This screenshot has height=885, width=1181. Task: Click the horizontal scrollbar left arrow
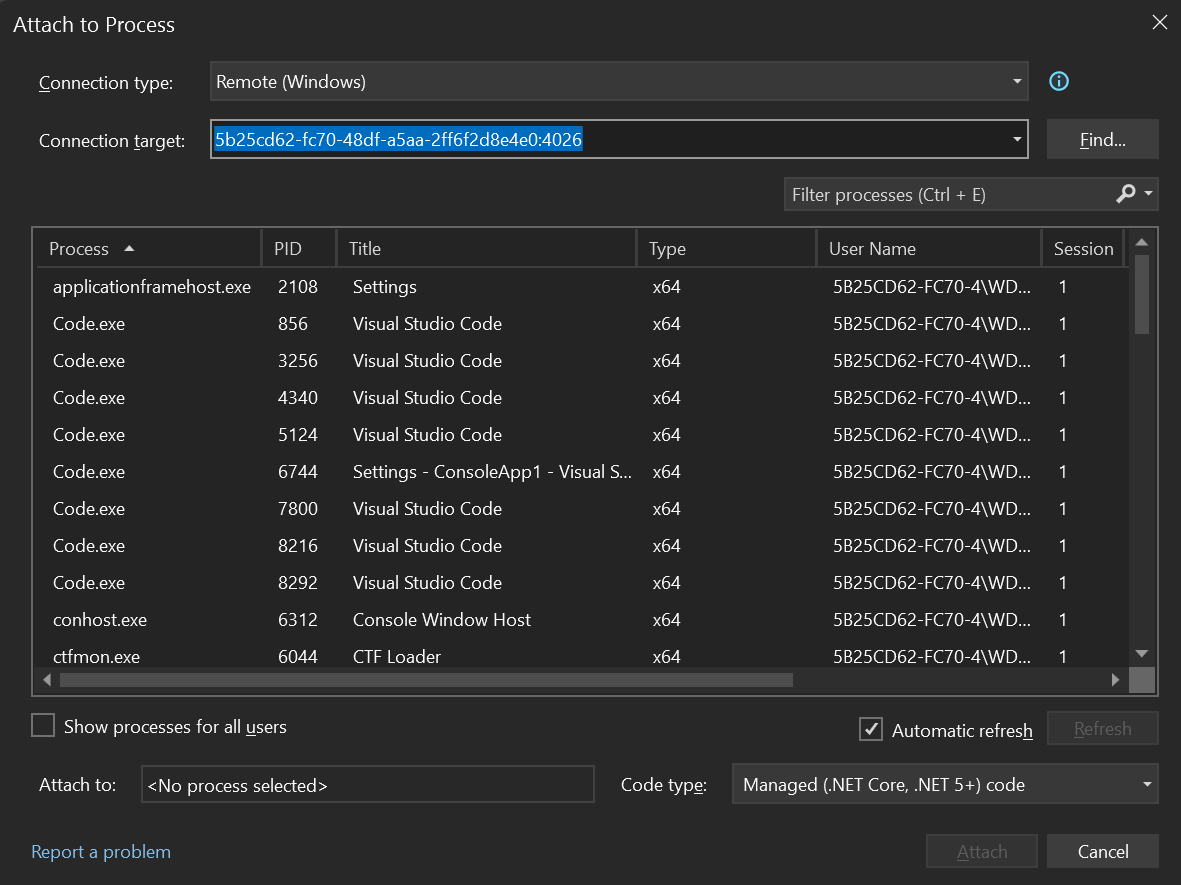47,679
